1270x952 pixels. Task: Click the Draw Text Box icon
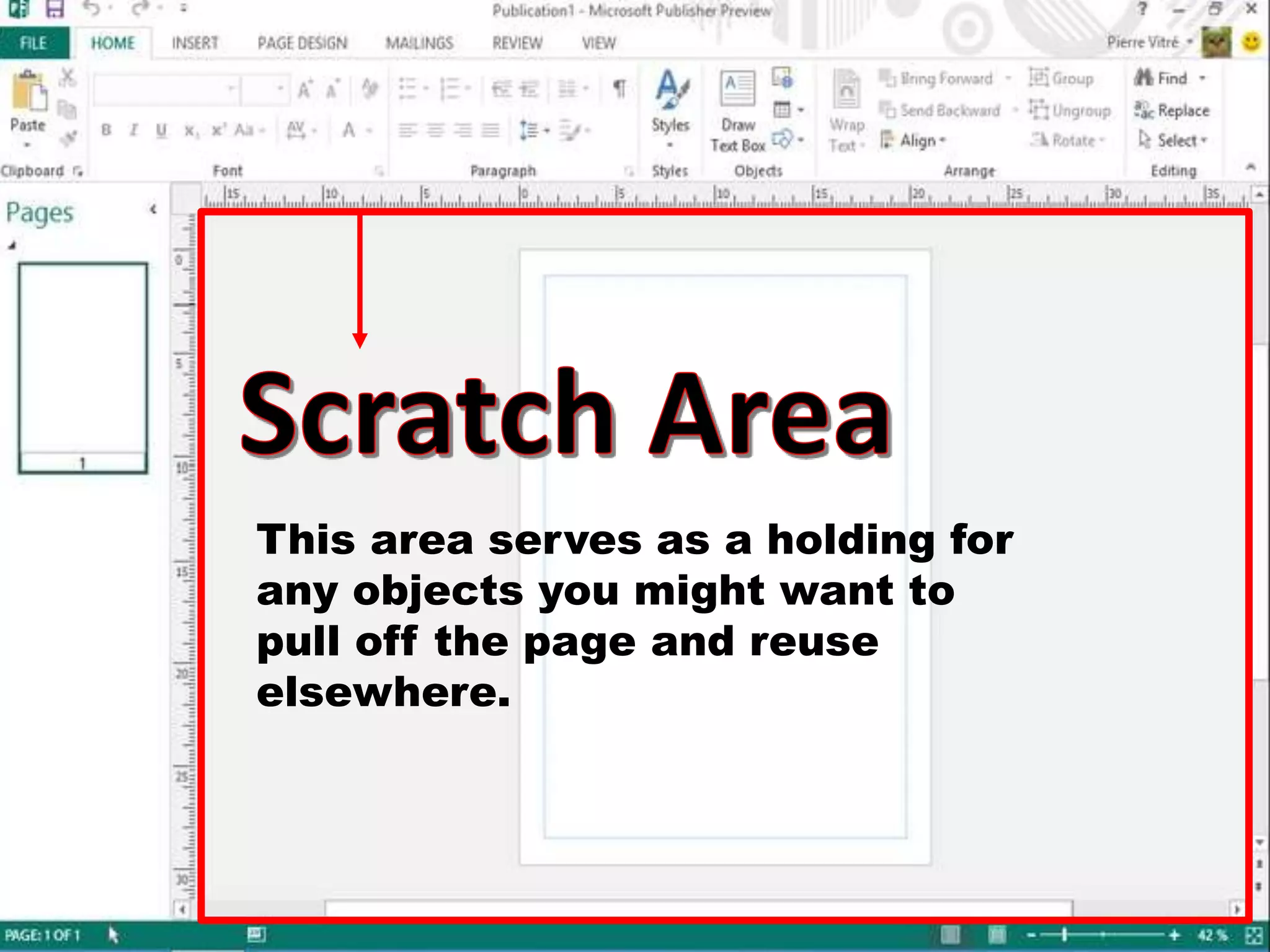(x=737, y=112)
